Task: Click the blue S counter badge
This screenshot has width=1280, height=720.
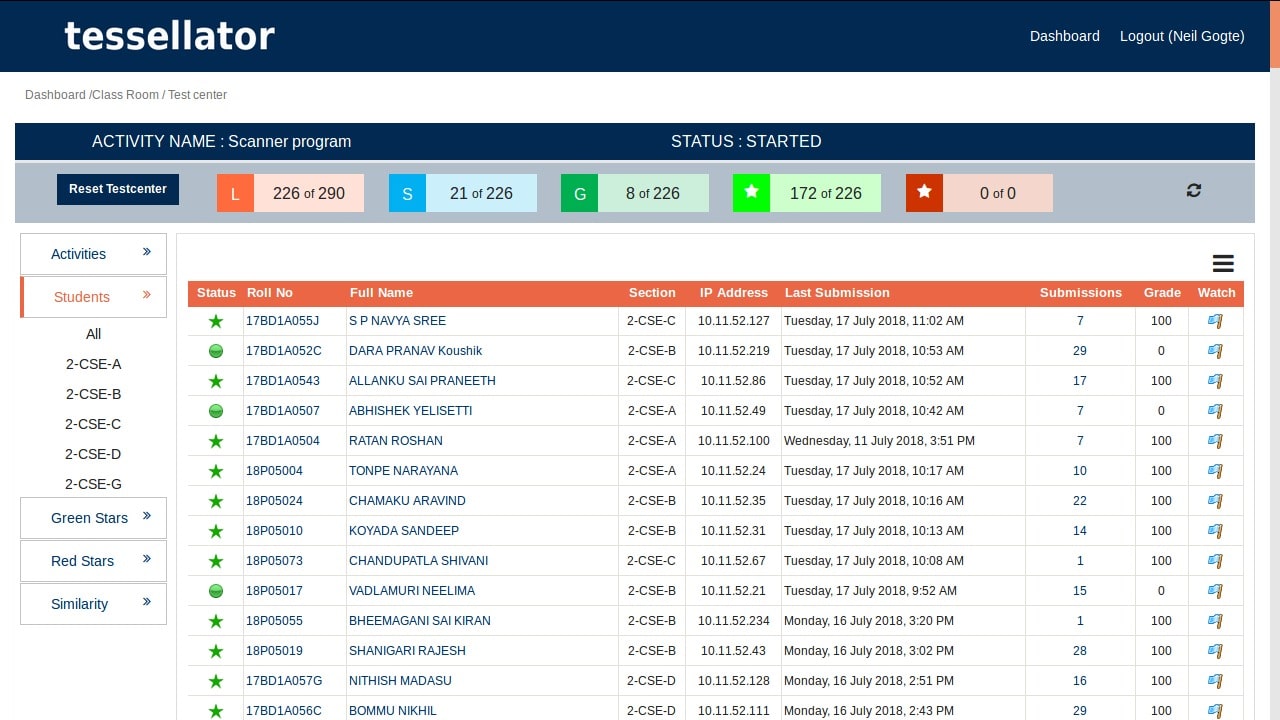Action: 407,194
